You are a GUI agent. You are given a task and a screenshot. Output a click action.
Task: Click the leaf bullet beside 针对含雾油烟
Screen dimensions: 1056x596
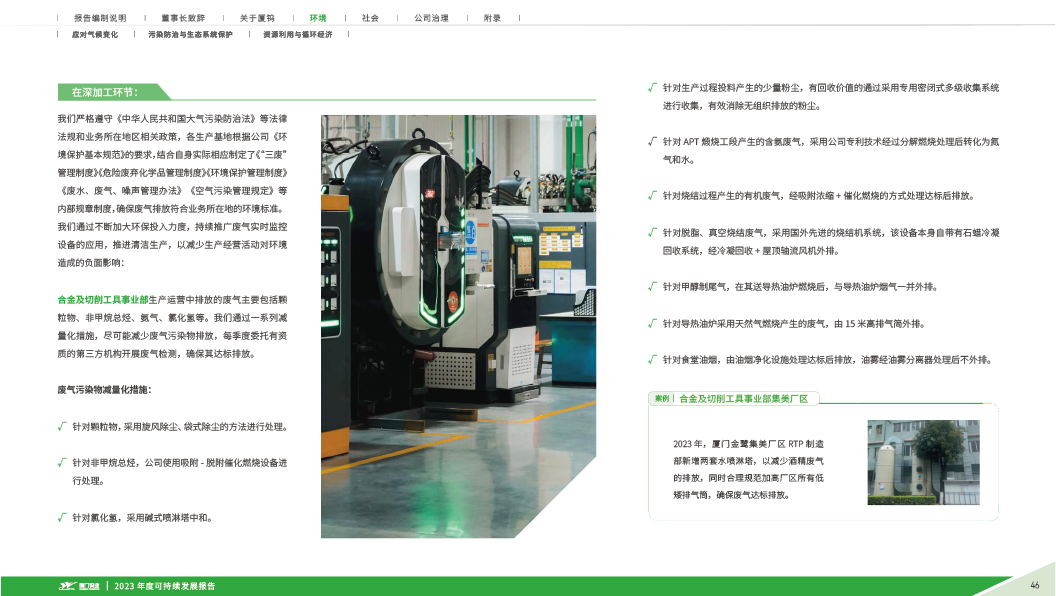[652, 358]
